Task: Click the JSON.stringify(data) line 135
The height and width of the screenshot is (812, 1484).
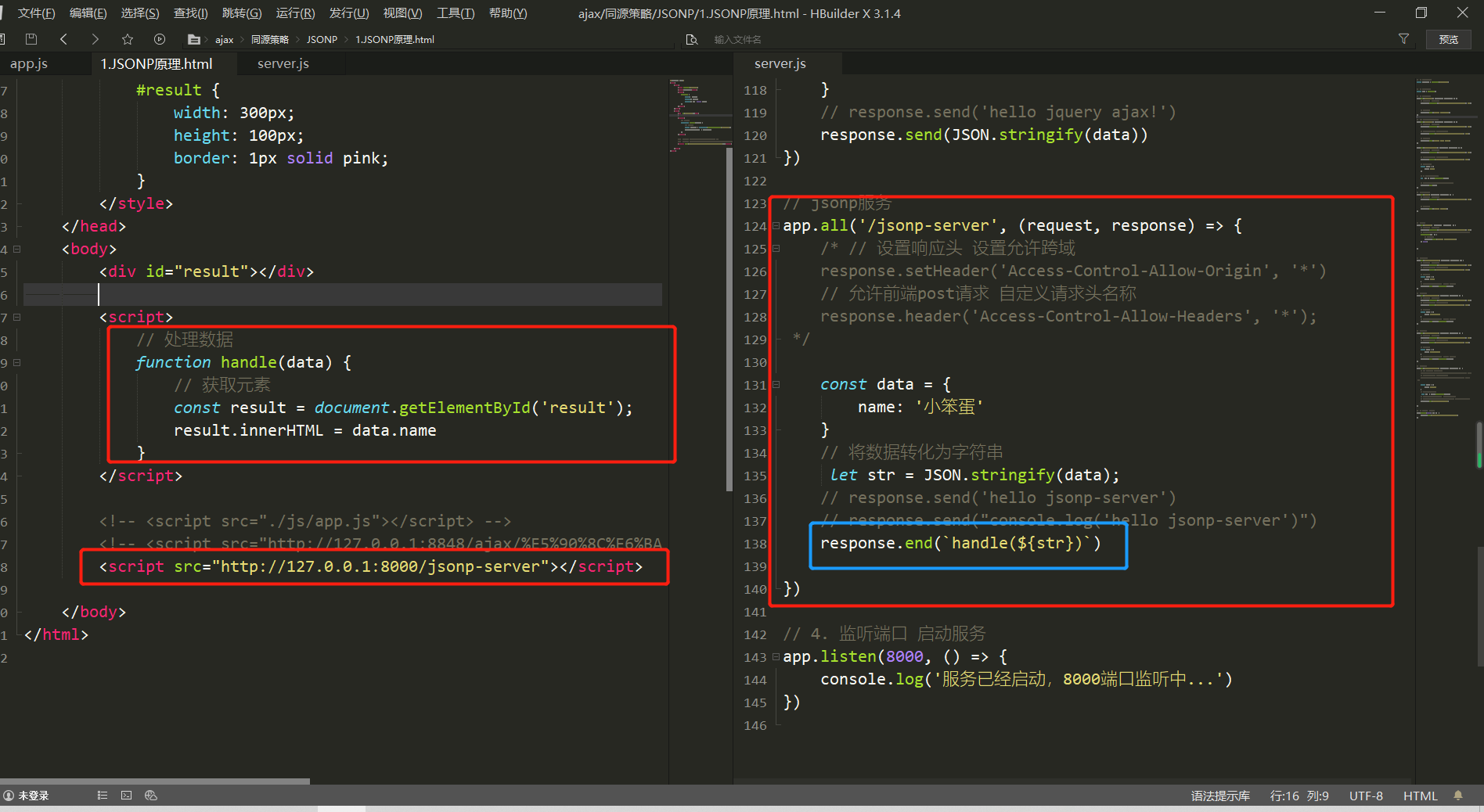Action: pyautogui.click(x=974, y=475)
